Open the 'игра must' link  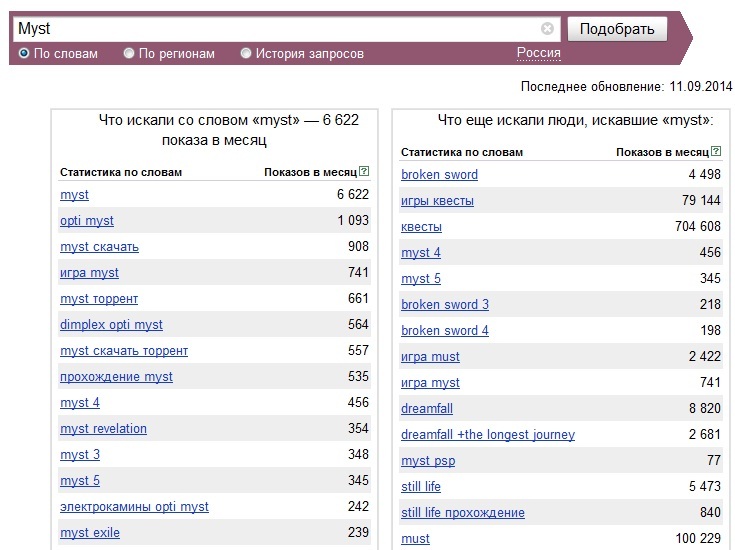[430, 357]
